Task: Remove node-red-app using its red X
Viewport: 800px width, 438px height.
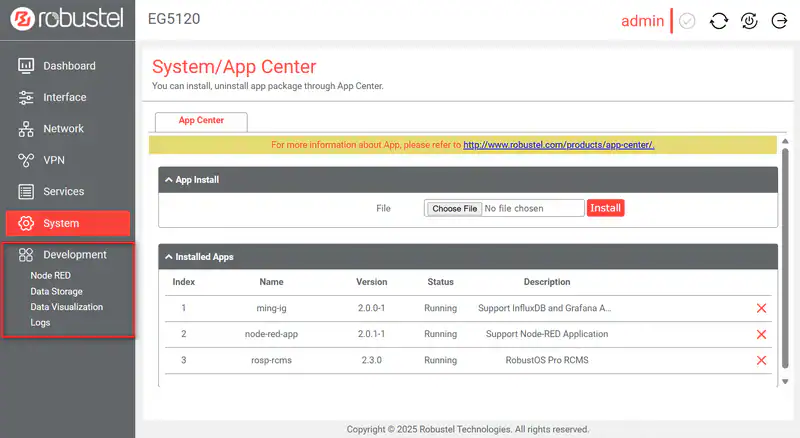Action: (x=761, y=334)
